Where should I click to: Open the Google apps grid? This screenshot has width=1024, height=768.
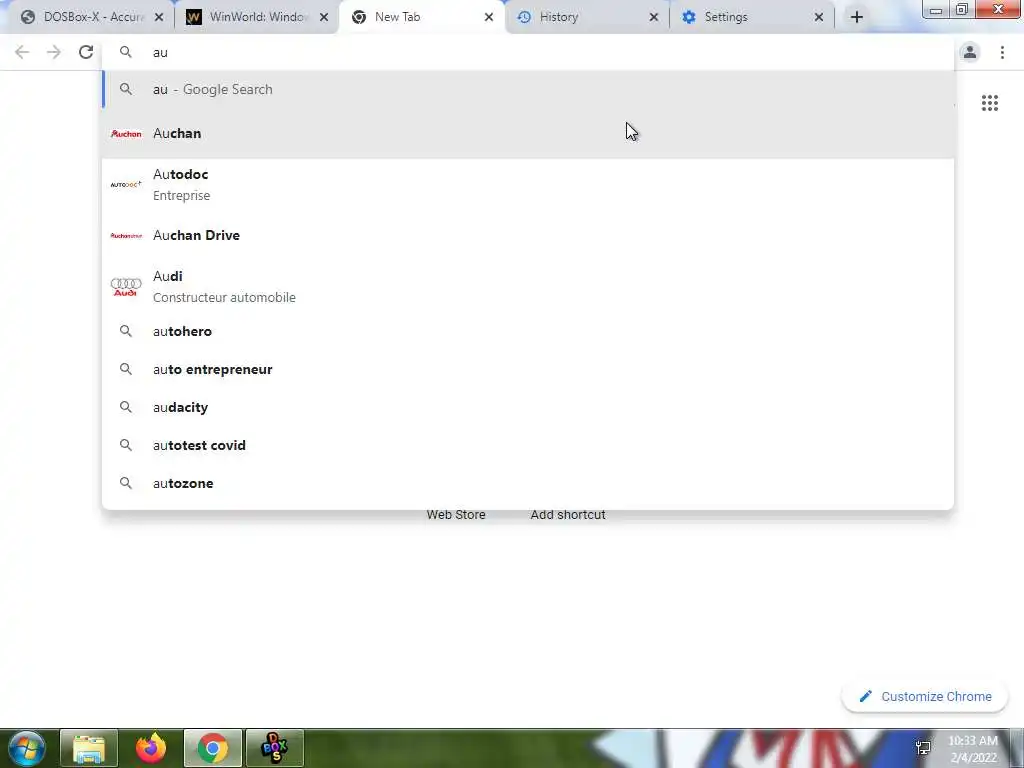(x=989, y=103)
